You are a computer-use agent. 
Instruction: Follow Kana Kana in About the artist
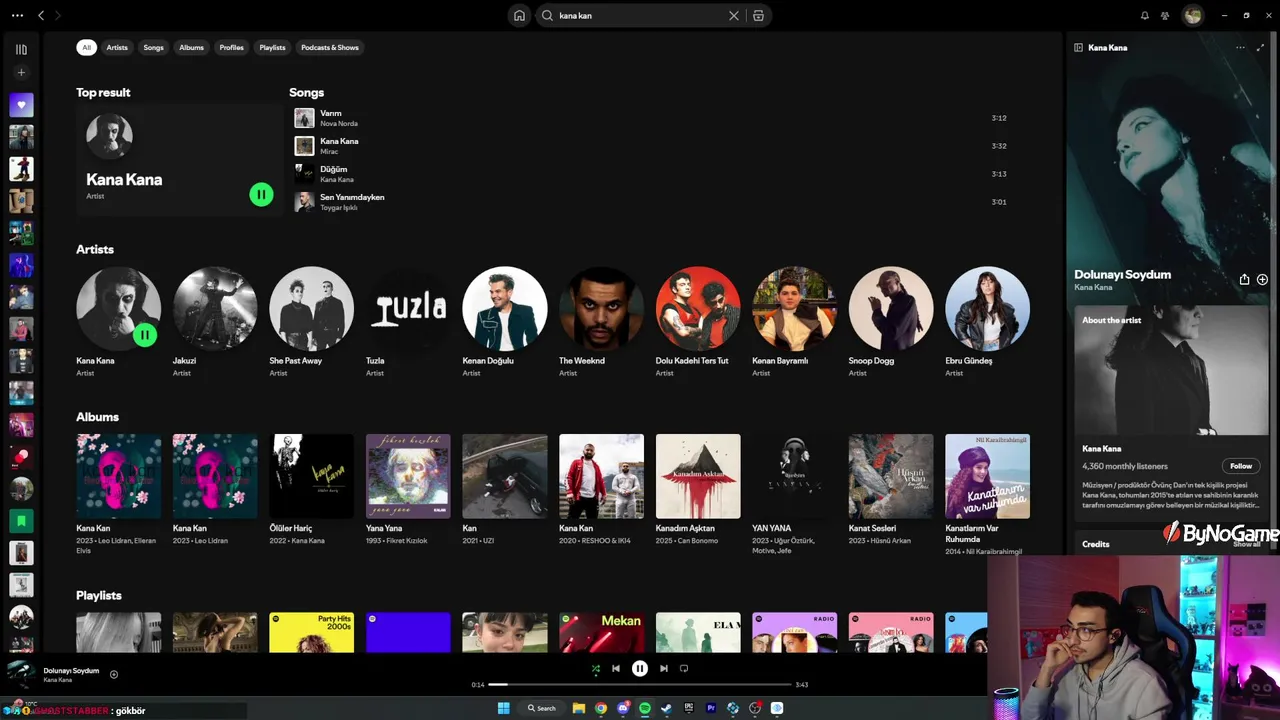(x=1241, y=466)
